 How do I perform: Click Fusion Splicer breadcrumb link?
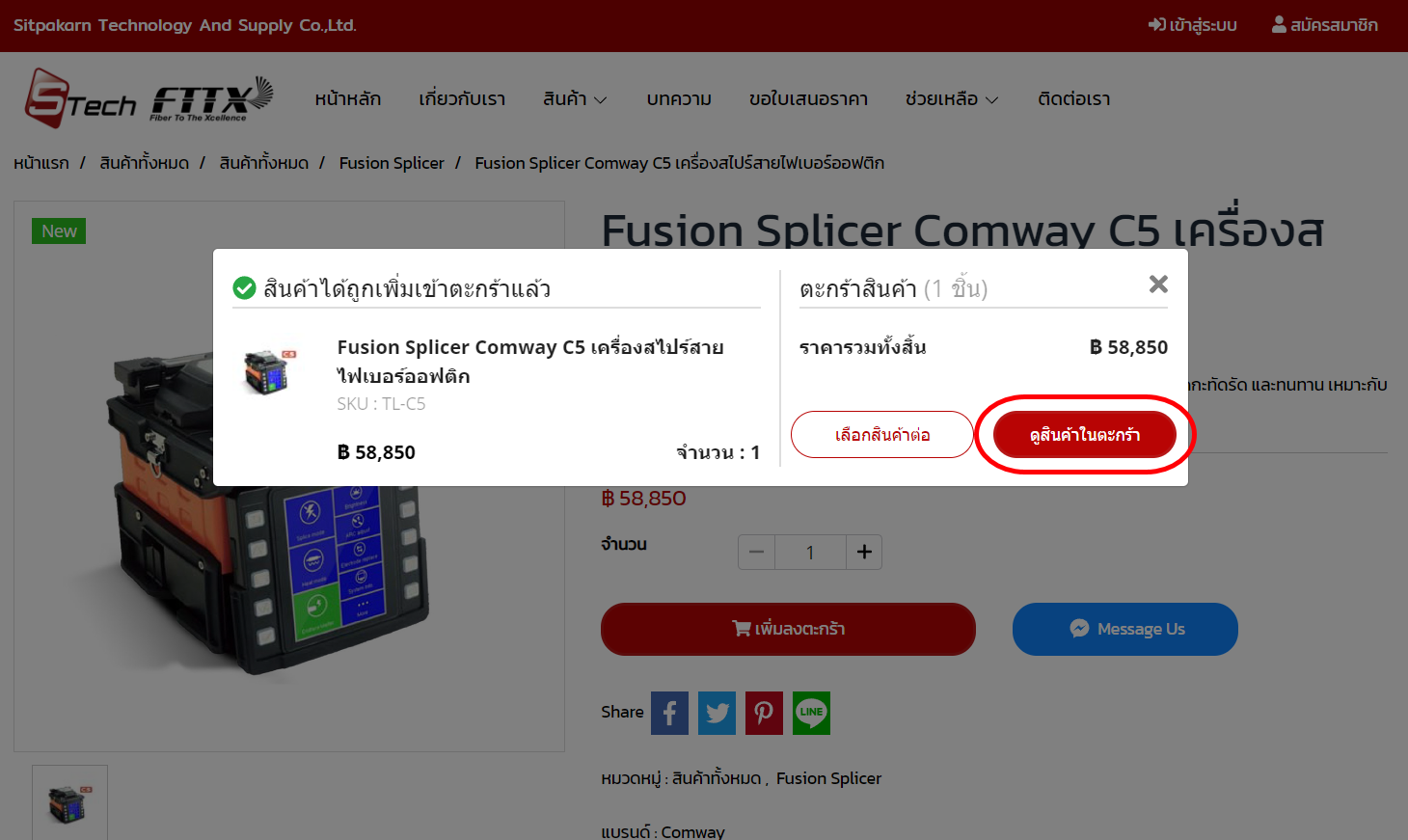[x=392, y=163]
